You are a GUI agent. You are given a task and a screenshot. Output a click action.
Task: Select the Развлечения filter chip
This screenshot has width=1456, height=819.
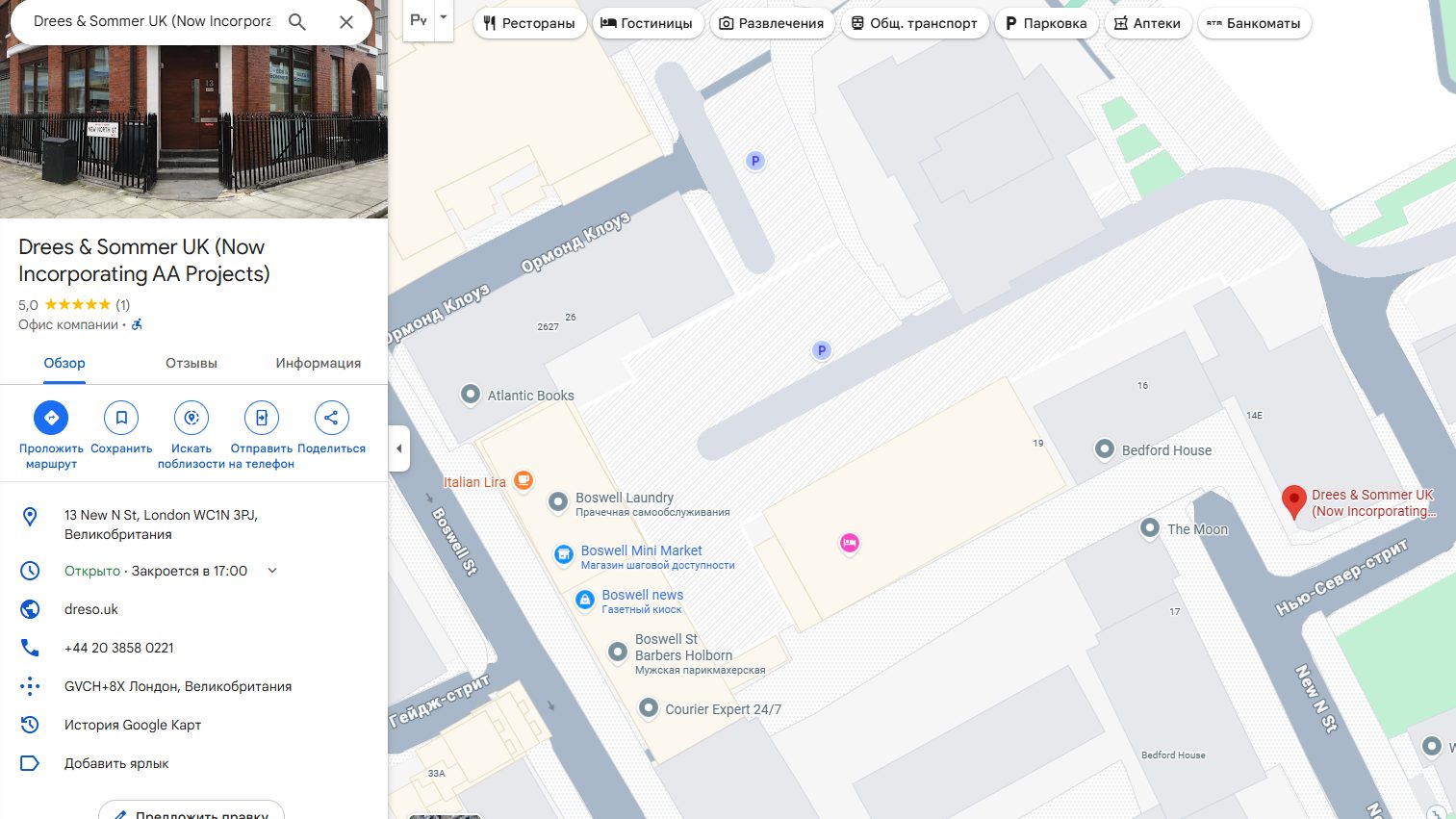[772, 23]
